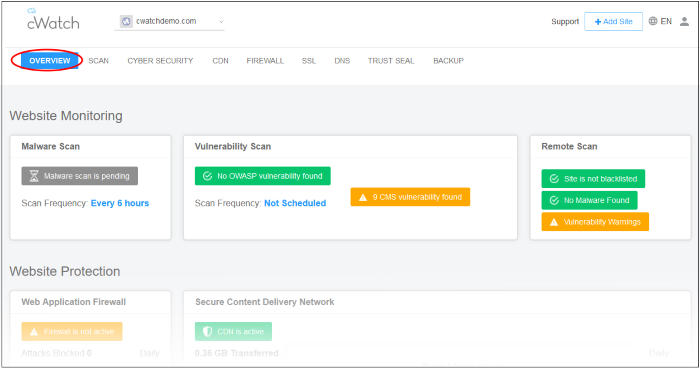Click the Add Site button

(613, 21)
